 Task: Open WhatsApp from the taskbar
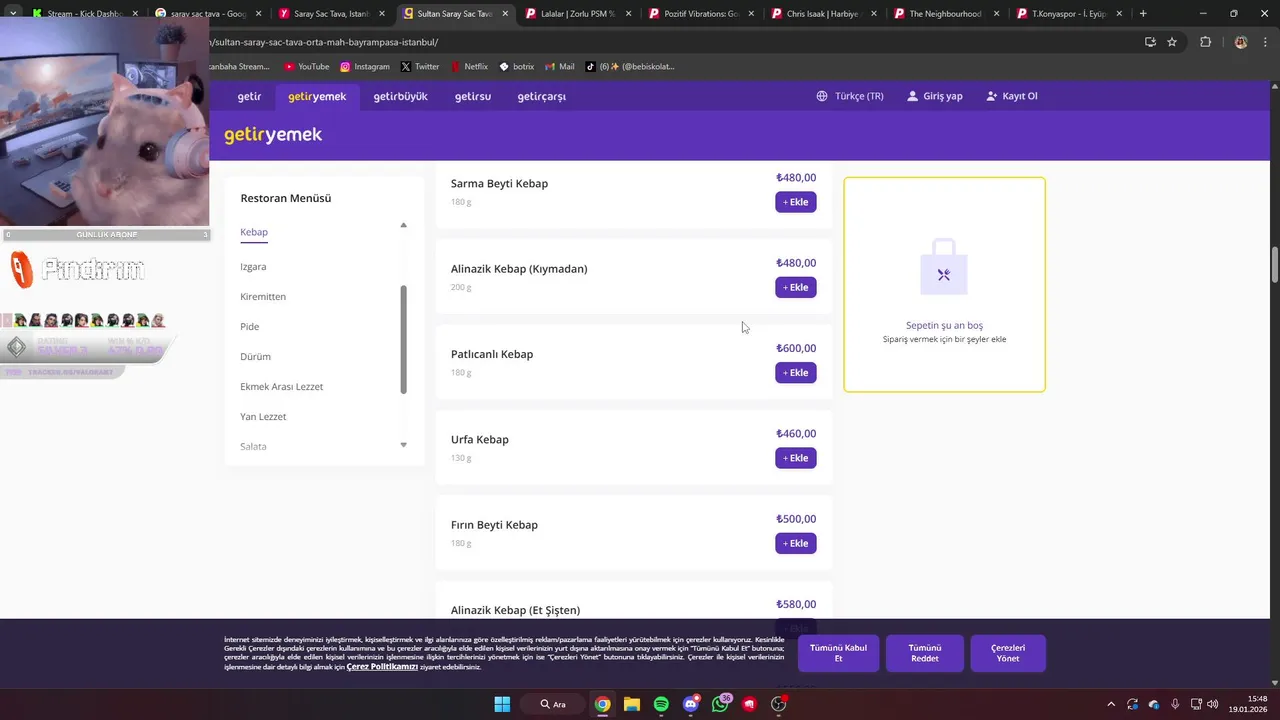[720, 704]
